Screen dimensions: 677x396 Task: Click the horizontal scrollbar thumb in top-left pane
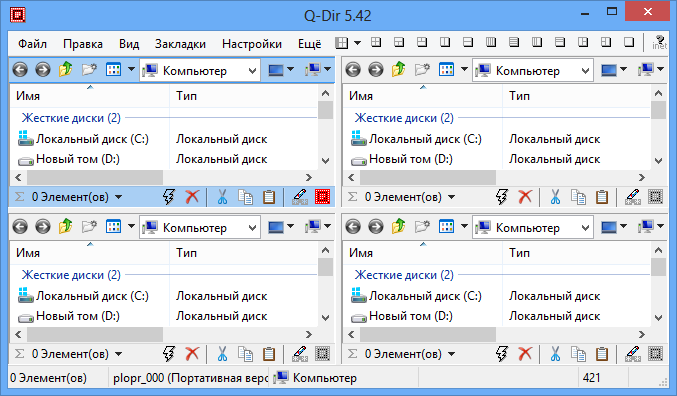[x=95, y=177]
